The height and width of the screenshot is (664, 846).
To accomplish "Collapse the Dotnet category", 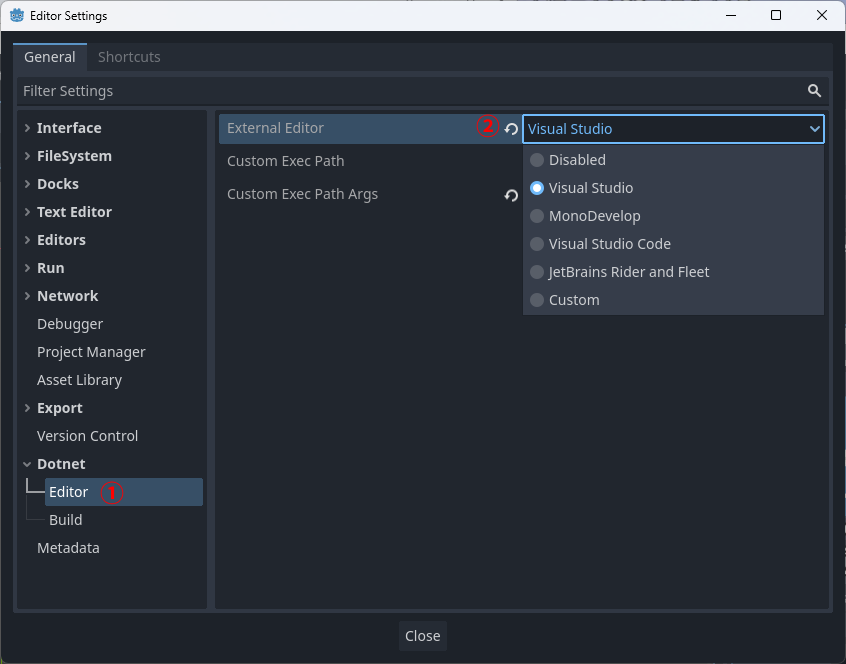I will coord(27,464).
